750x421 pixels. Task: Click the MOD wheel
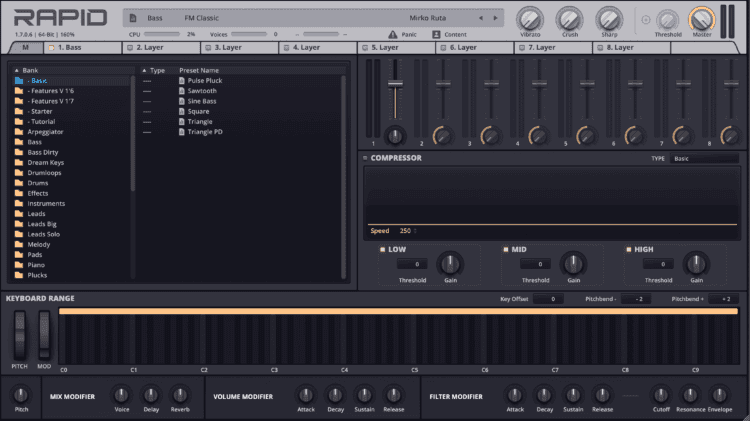(x=44, y=335)
